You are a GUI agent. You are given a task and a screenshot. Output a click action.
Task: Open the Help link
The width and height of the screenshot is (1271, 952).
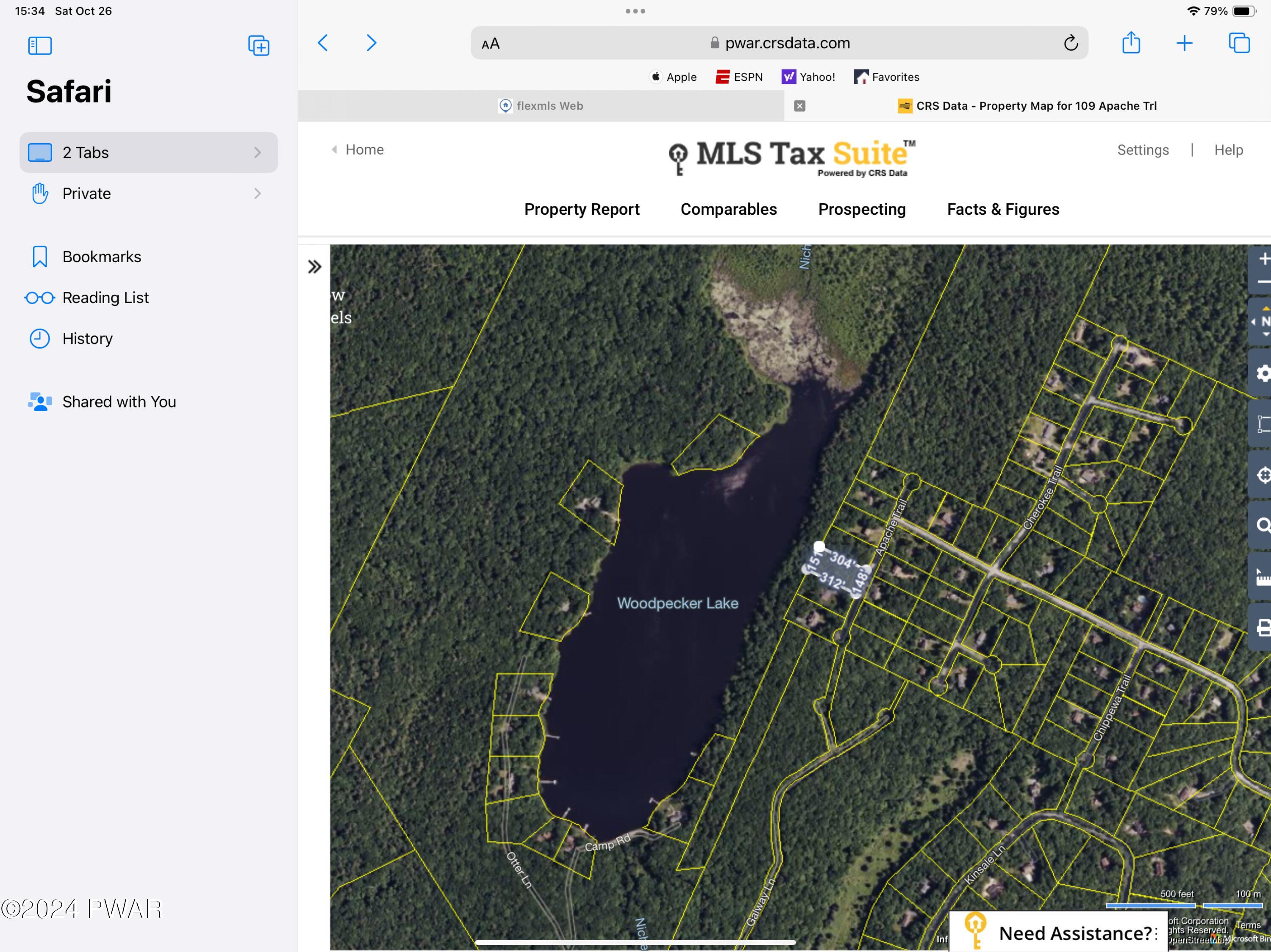point(1229,150)
